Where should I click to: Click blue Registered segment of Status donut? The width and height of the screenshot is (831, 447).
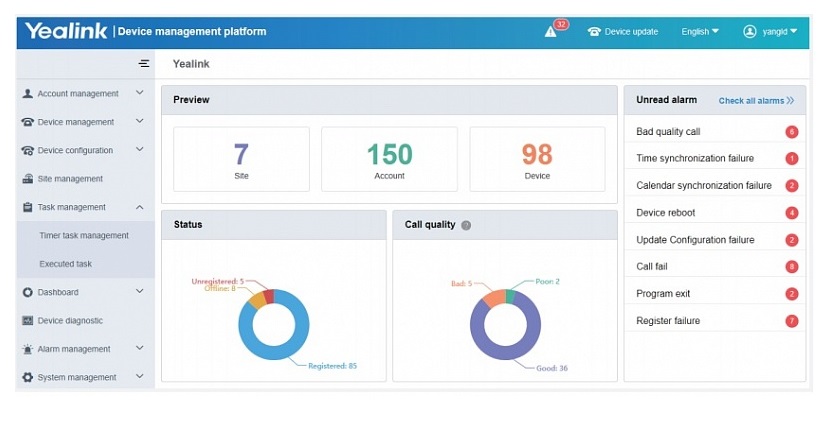274,351
